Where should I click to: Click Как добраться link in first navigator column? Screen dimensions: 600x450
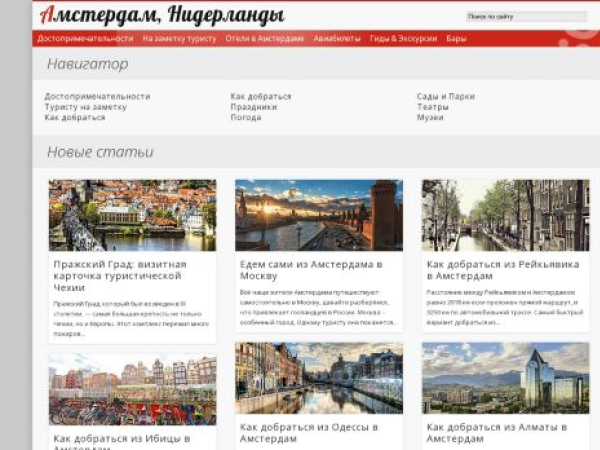point(75,117)
